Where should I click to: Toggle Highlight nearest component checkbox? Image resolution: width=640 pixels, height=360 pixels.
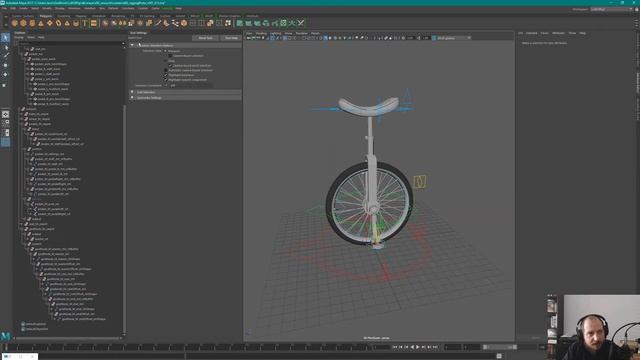(166, 80)
